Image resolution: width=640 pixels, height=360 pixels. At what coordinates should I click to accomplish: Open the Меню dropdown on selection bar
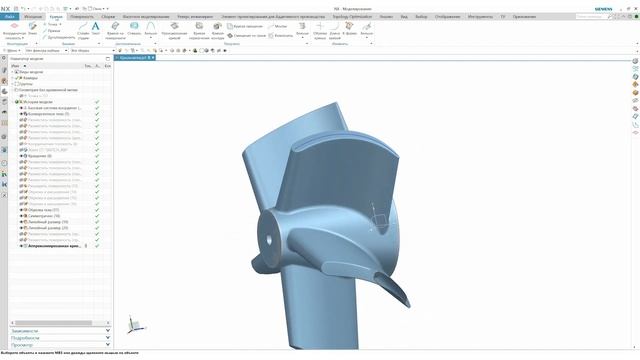[11, 51]
